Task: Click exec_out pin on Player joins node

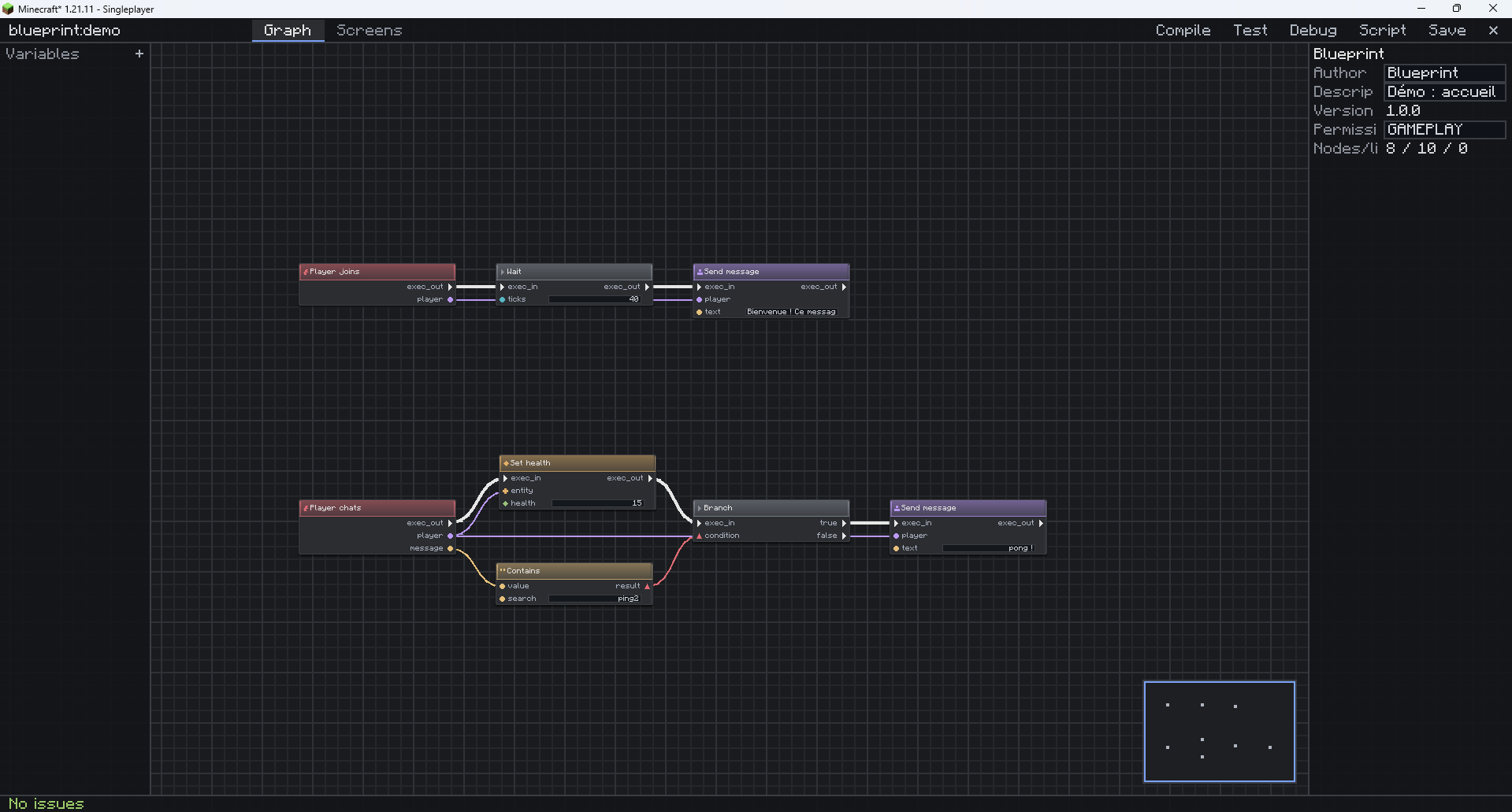Action: pos(450,287)
